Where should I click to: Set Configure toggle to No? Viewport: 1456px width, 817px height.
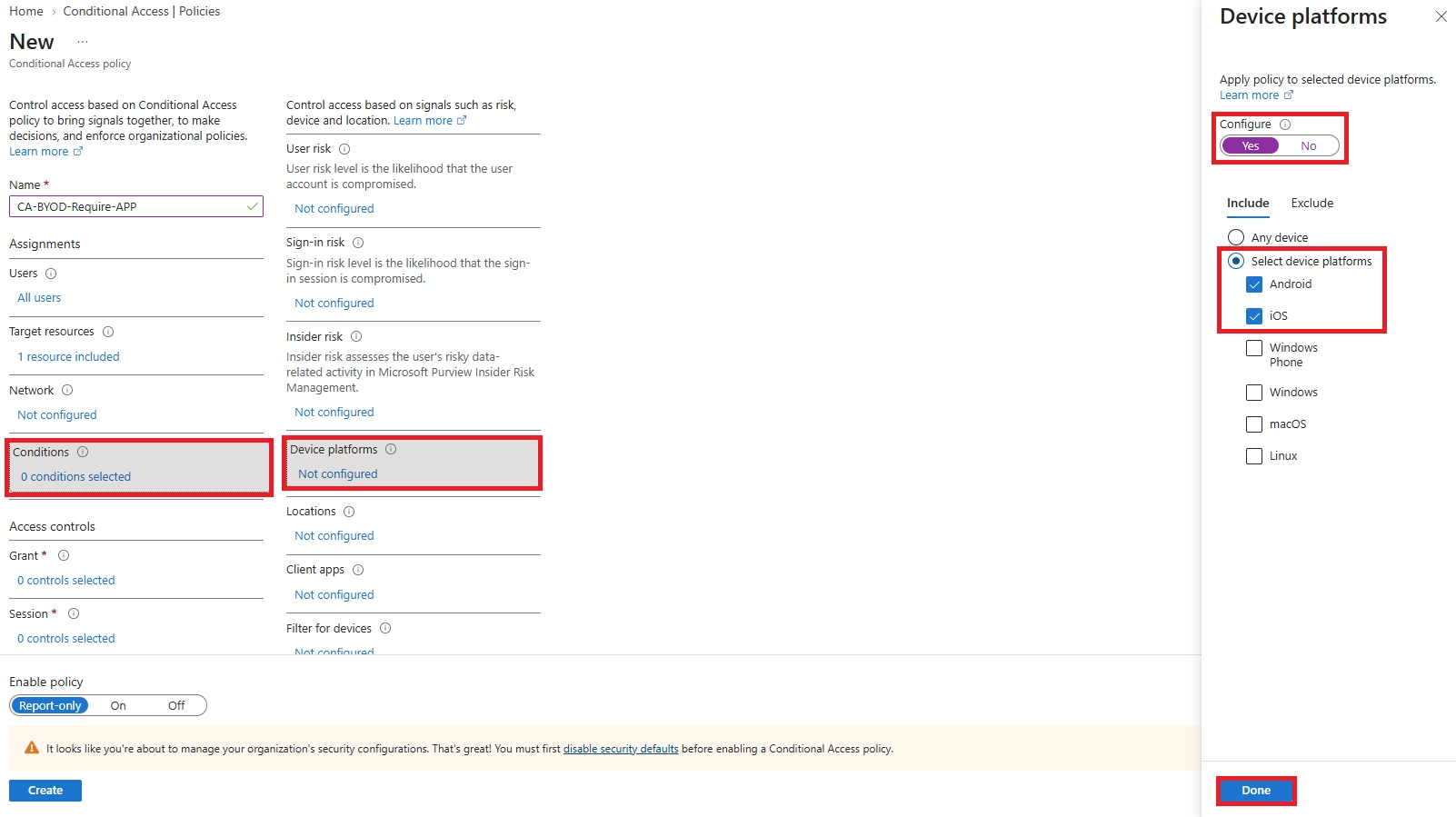(1309, 145)
